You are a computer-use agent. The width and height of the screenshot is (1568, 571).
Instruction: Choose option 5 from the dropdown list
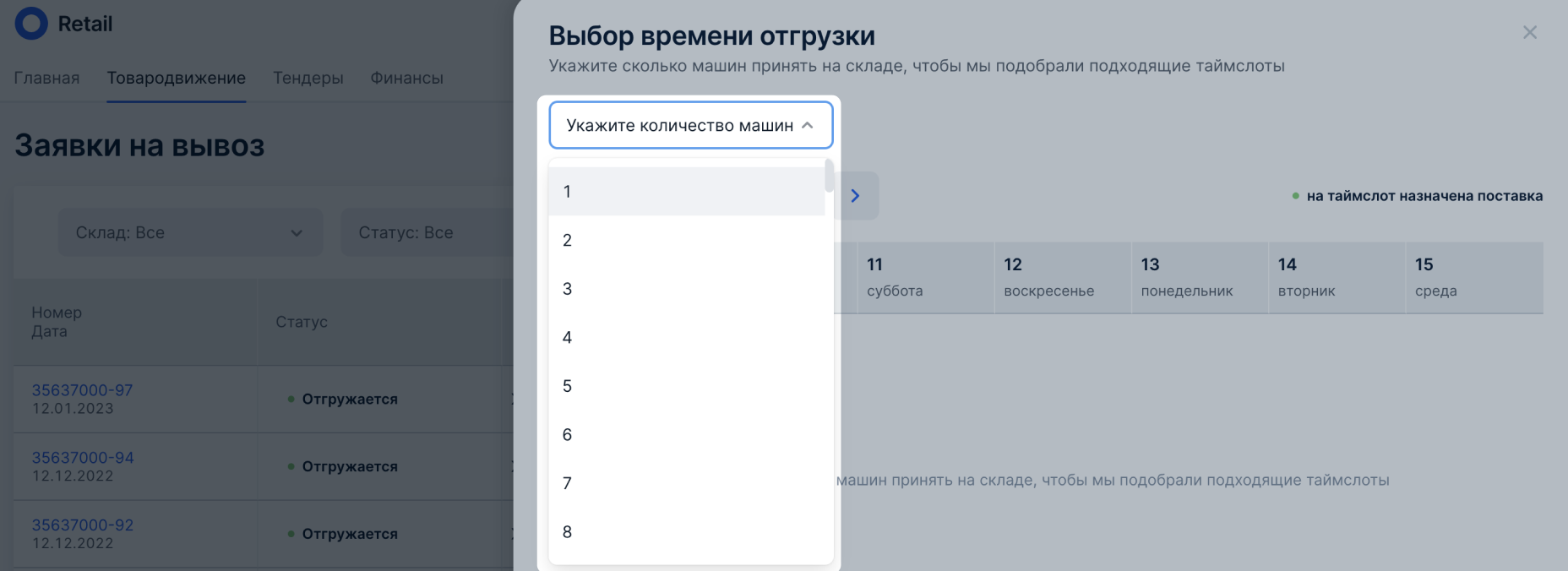[x=686, y=386]
